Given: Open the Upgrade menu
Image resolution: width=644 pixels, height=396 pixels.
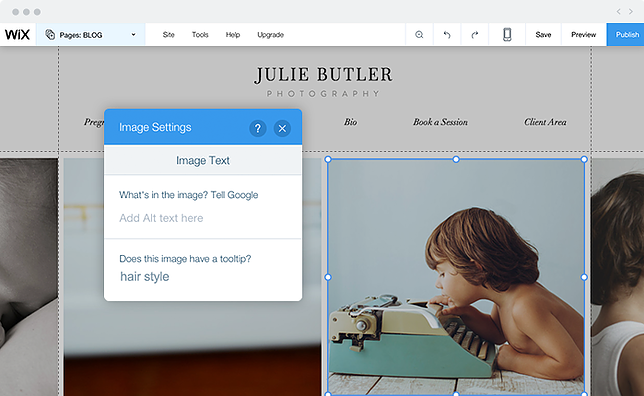Looking at the screenshot, I should 270,35.
